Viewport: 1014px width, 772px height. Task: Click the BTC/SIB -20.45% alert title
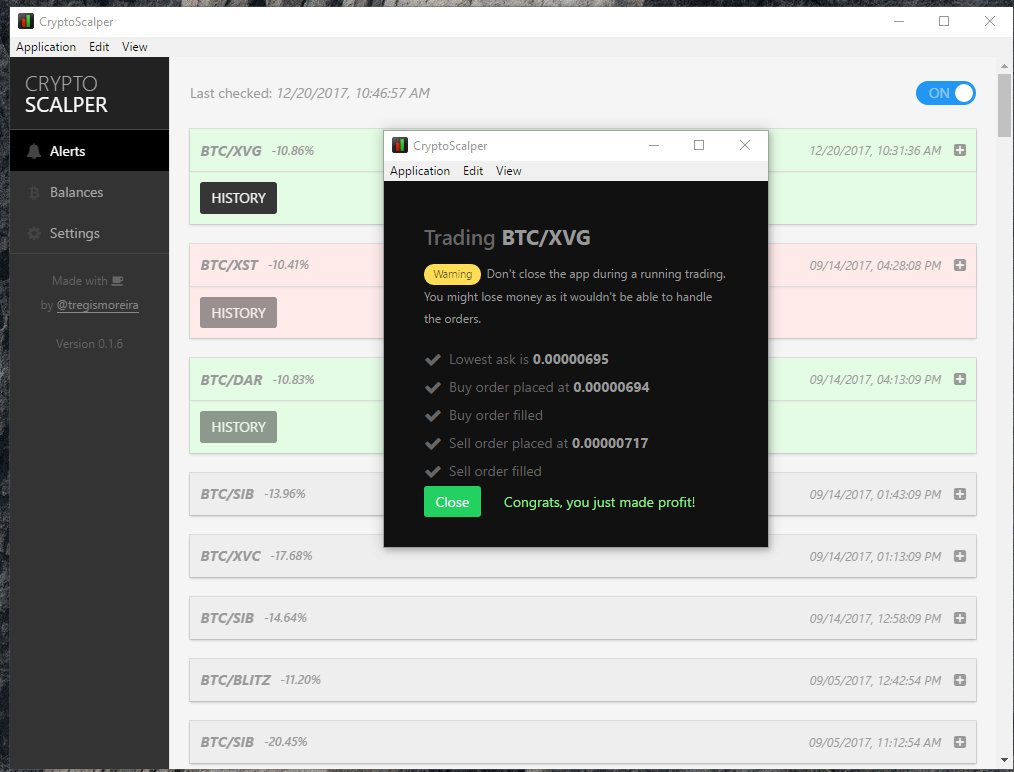(227, 742)
